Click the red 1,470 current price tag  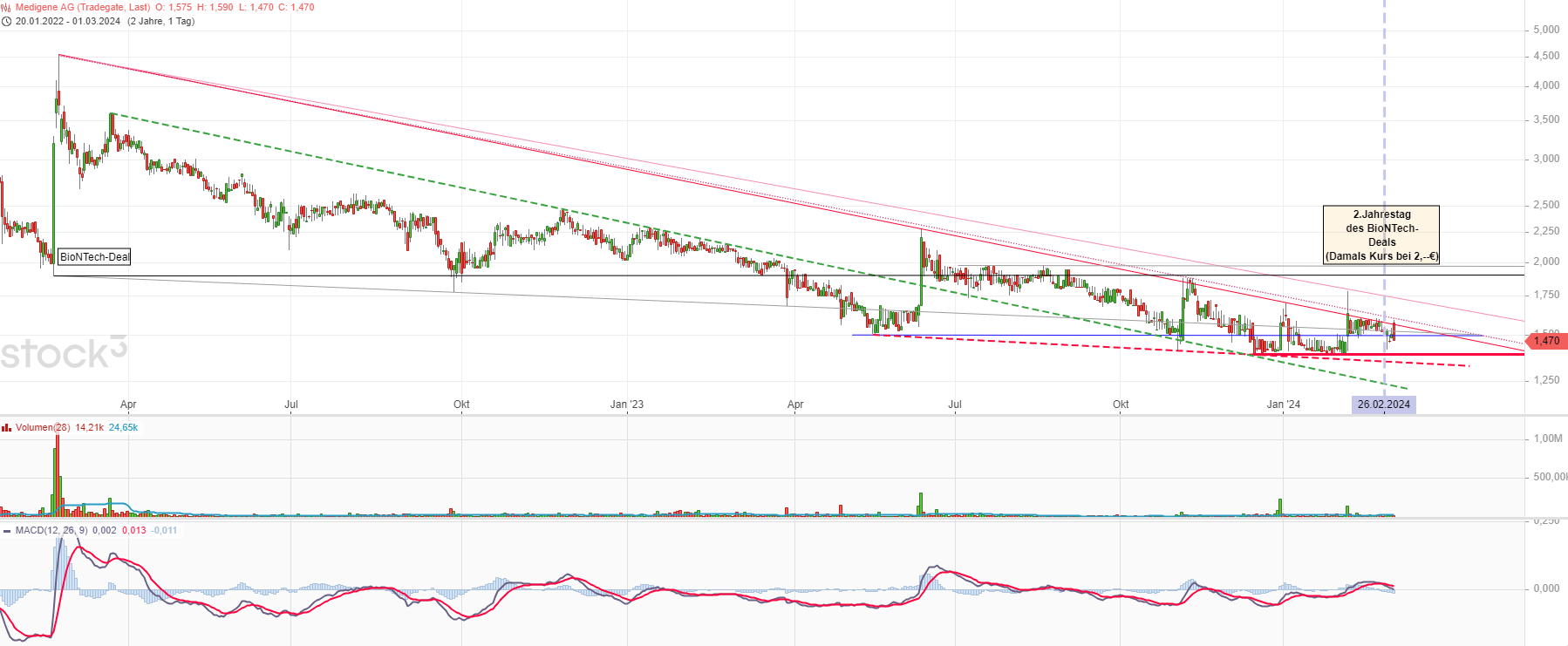1546,341
